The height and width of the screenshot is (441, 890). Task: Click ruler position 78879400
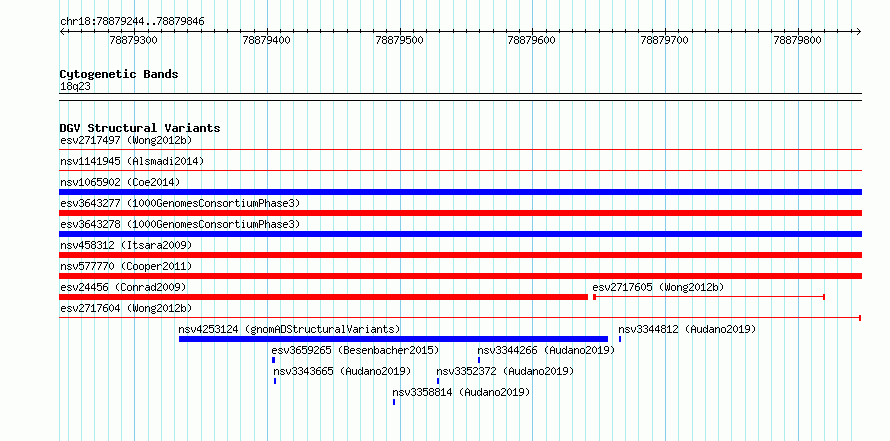click(267, 40)
